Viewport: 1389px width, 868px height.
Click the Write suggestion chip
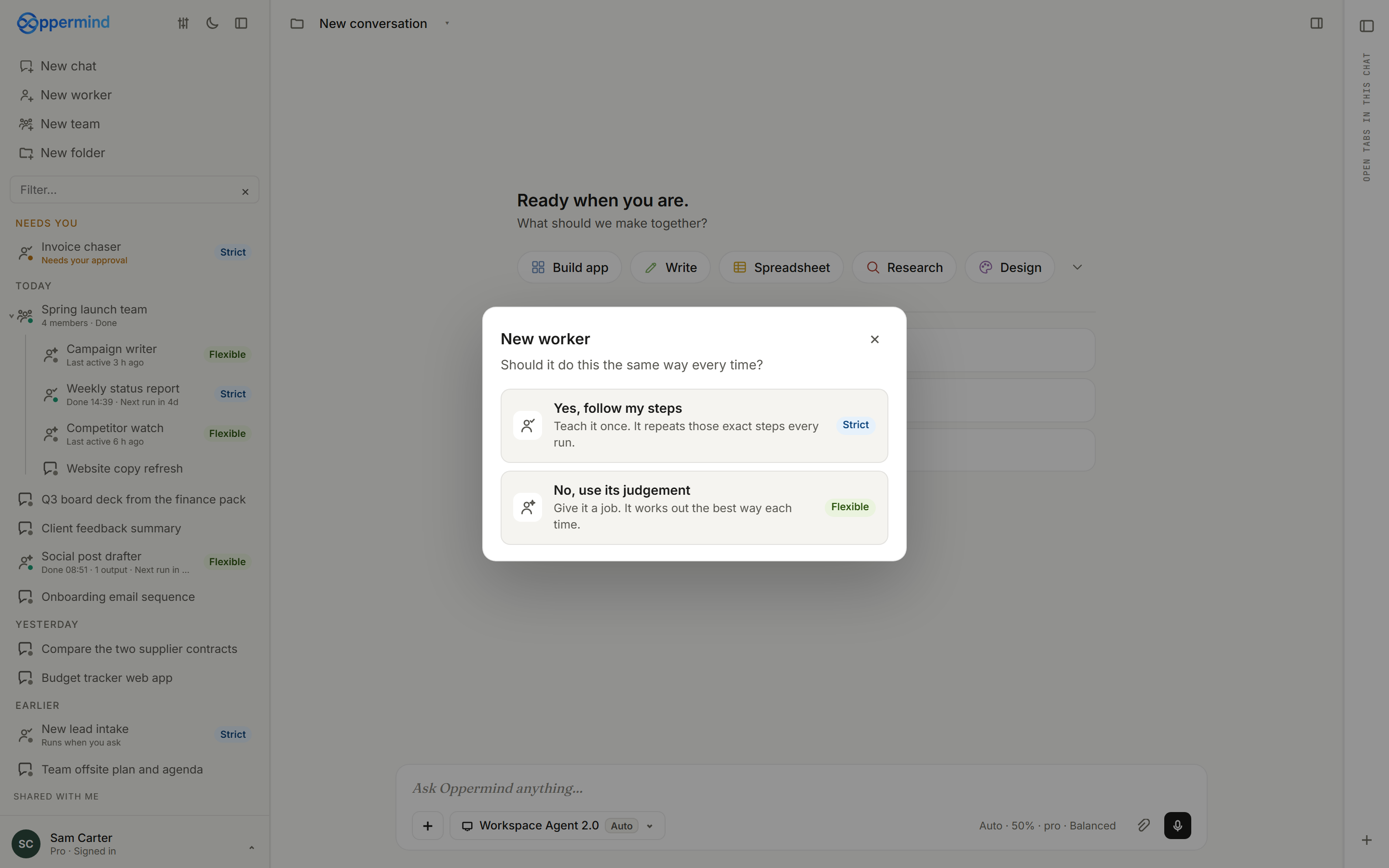[x=670, y=268]
